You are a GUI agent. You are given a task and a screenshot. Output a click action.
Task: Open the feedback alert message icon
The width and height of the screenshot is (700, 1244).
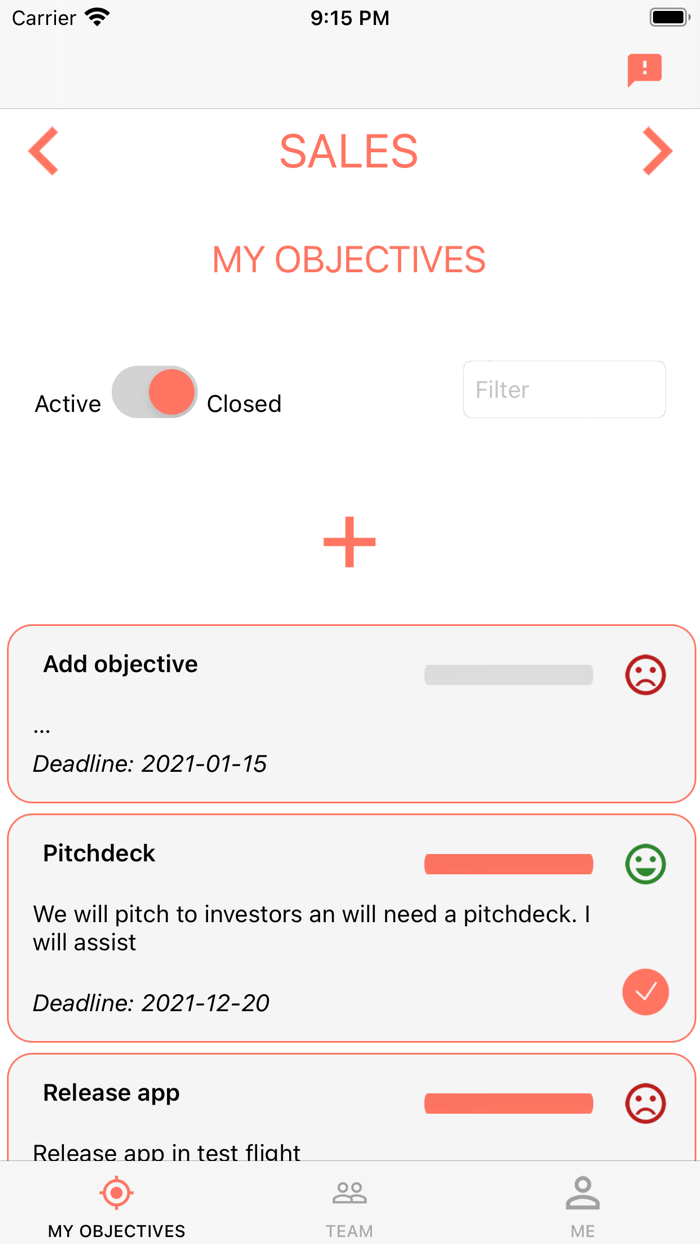click(x=645, y=70)
